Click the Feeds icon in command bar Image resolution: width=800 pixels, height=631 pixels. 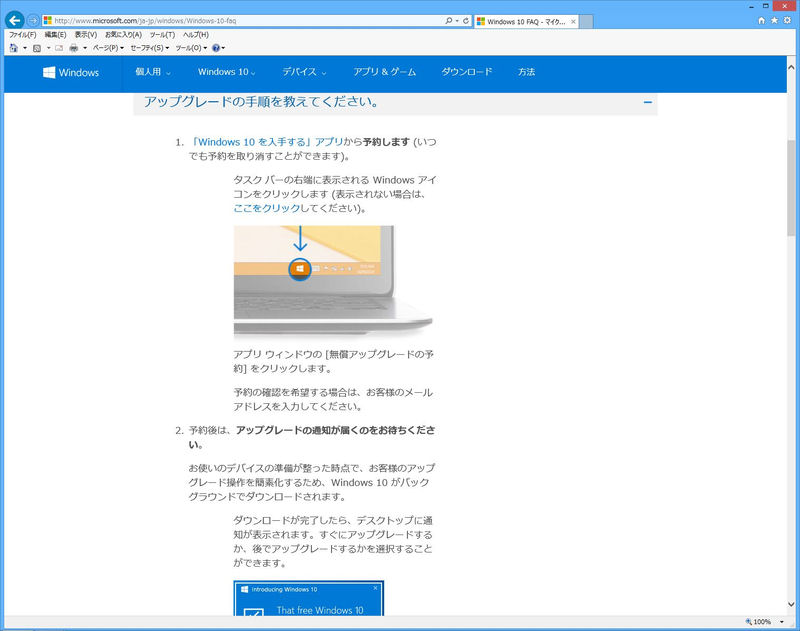click(x=37, y=48)
